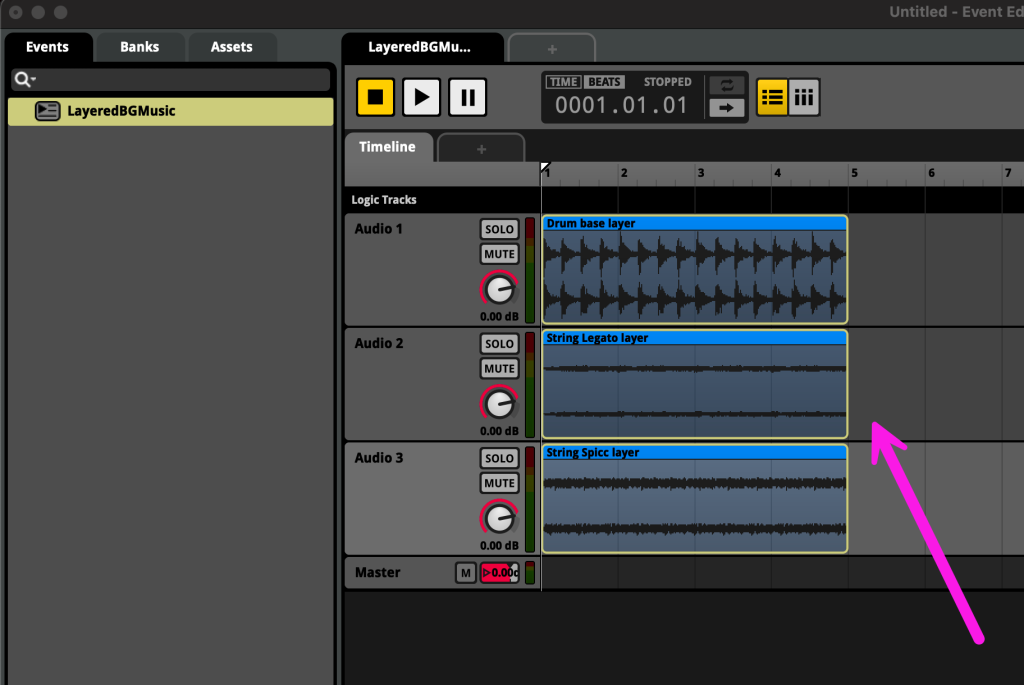Select the String Legato layer clip
The image size is (1024, 685).
(694, 390)
